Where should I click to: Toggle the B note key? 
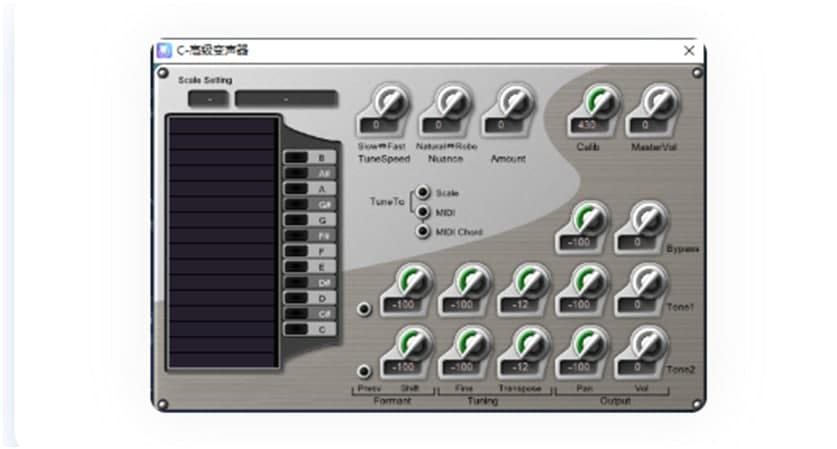pyautogui.click(x=310, y=157)
